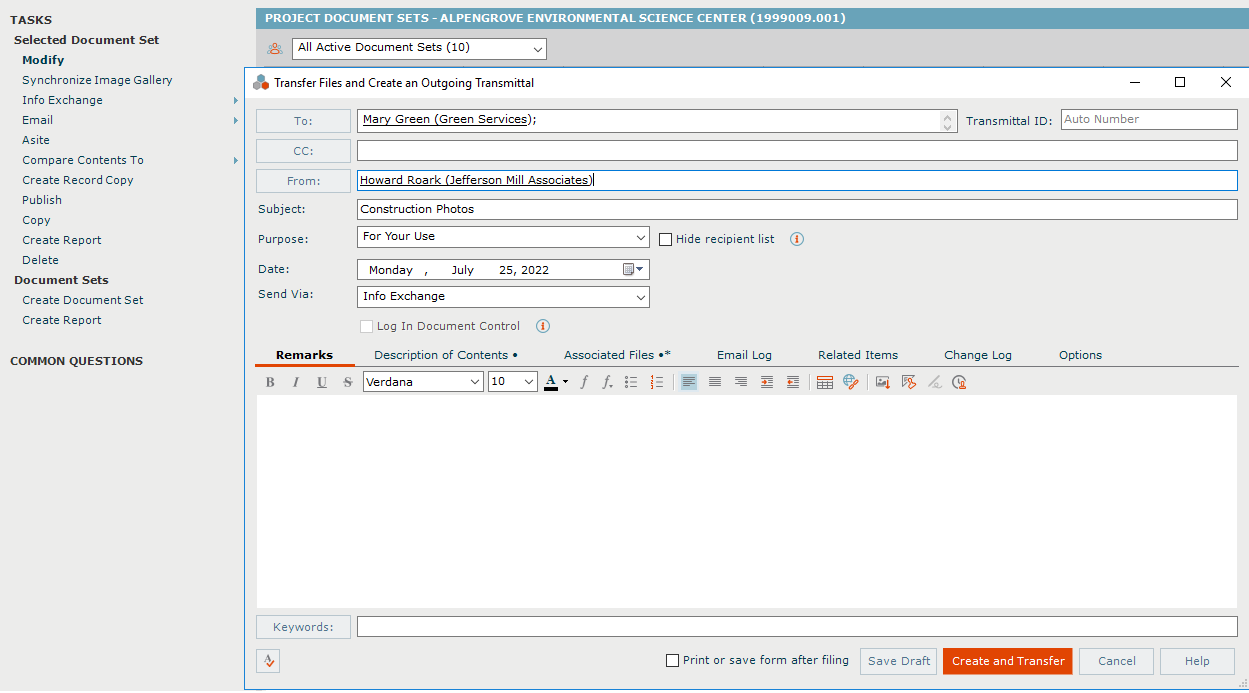Image resolution: width=1249 pixels, height=693 pixels.
Task: Expand Compare Contents To submenu arrow
Action: tap(236, 160)
